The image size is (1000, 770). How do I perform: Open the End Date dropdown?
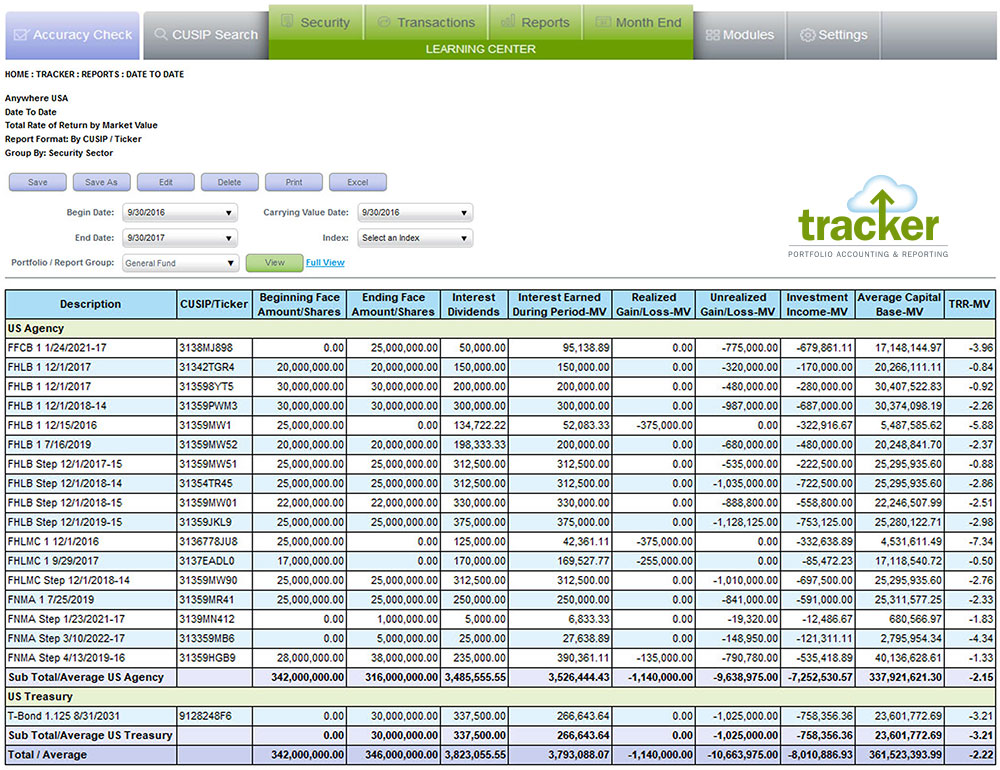pyautogui.click(x=180, y=239)
